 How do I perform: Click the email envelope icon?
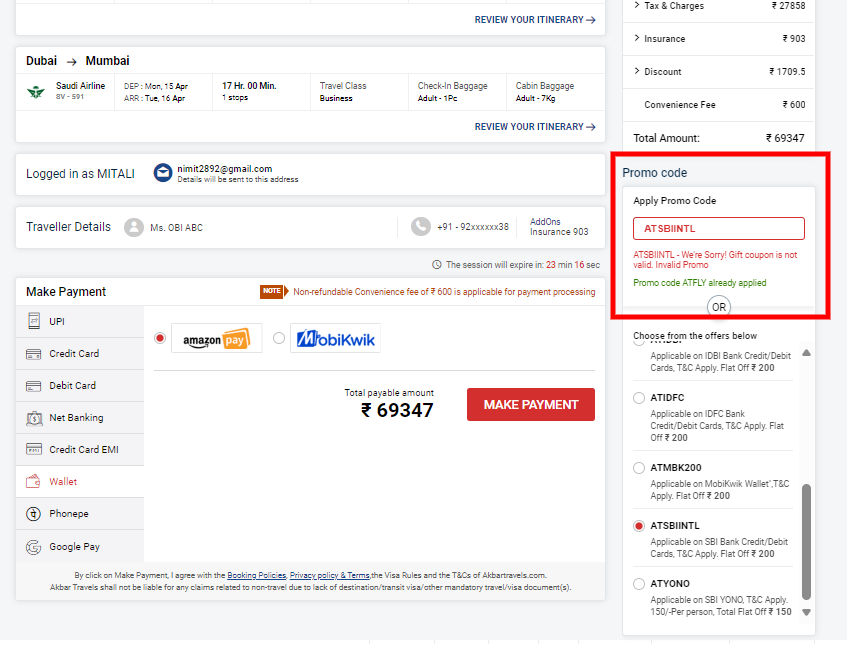coord(163,173)
